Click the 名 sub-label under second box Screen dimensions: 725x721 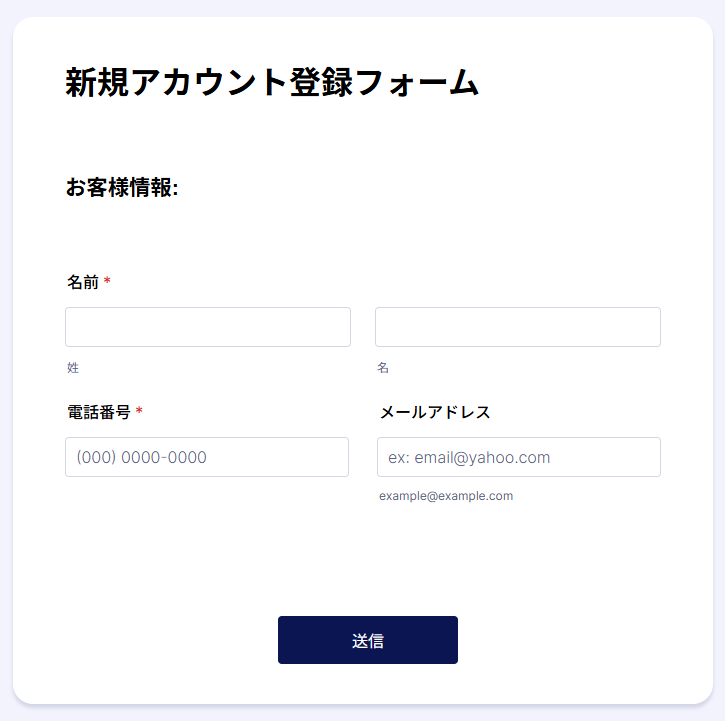383,368
